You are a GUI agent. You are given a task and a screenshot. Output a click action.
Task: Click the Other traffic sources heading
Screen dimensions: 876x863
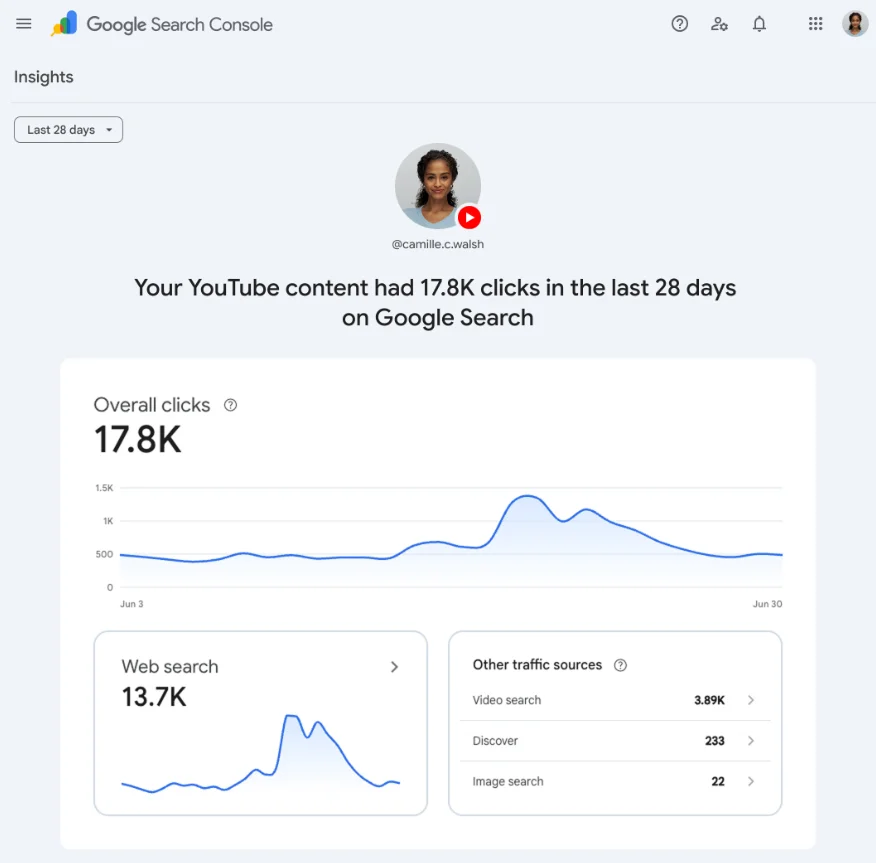[x=537, y=665]
